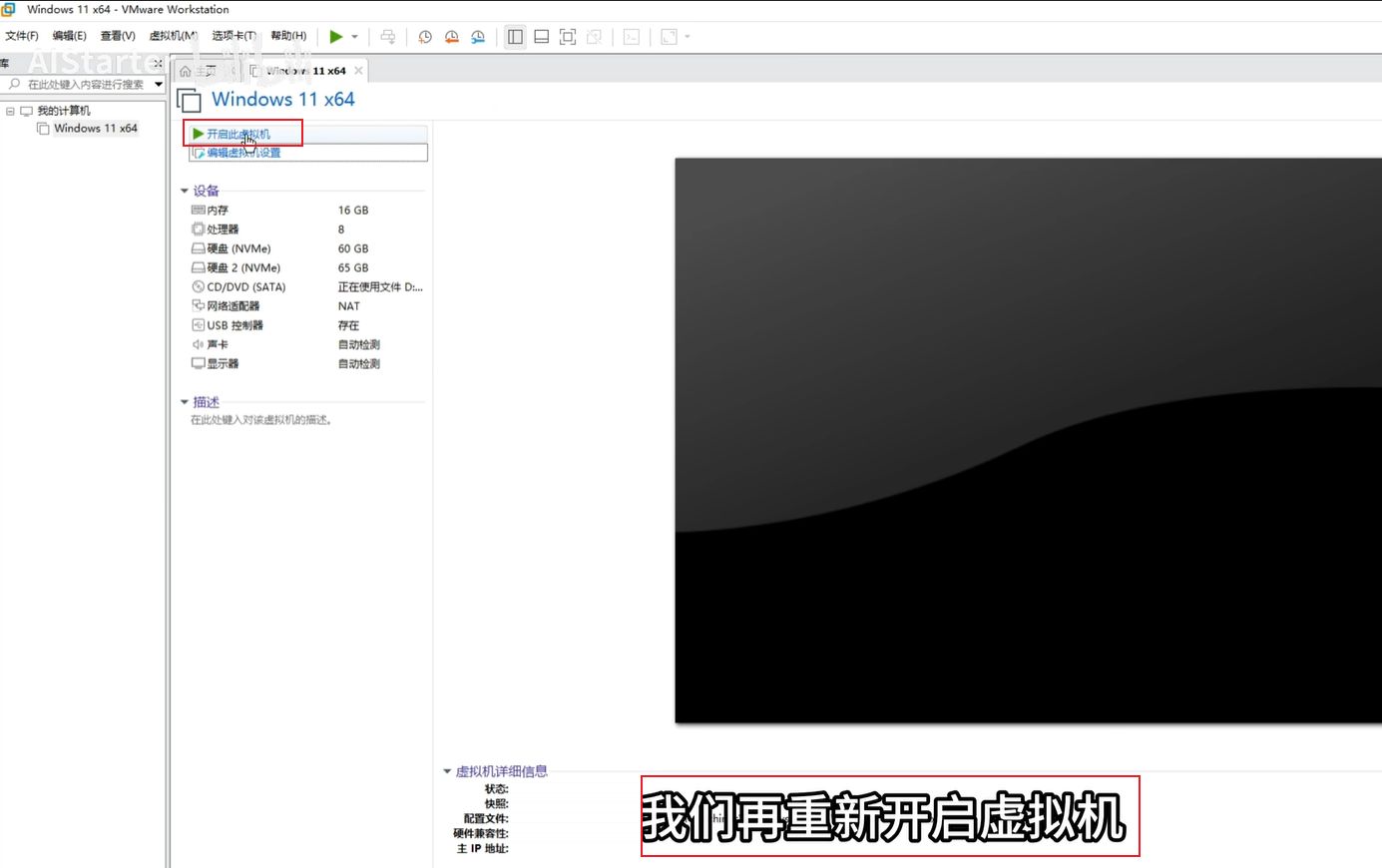Open the 查看 menu
The width and height of the screenshot is (1382, 868).
click(118, 36)
